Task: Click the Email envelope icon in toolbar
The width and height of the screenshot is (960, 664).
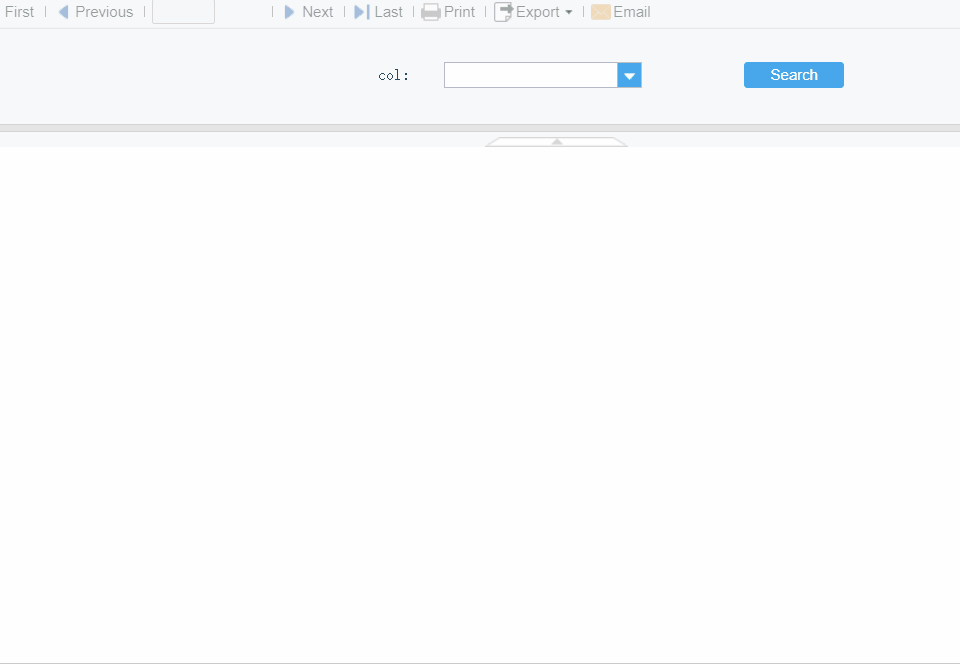Action: [x=600, y=12]
